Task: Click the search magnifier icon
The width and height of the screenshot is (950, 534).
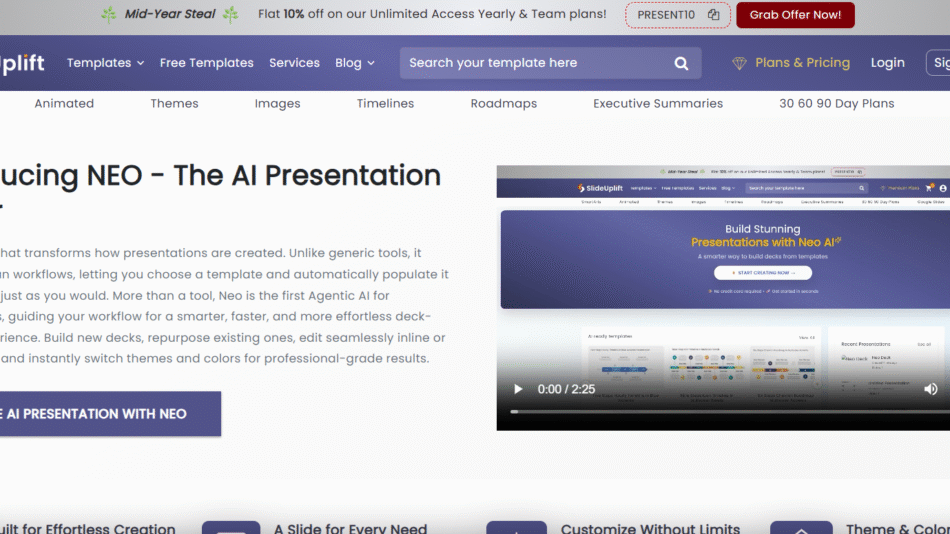Action: click(681, 63)
